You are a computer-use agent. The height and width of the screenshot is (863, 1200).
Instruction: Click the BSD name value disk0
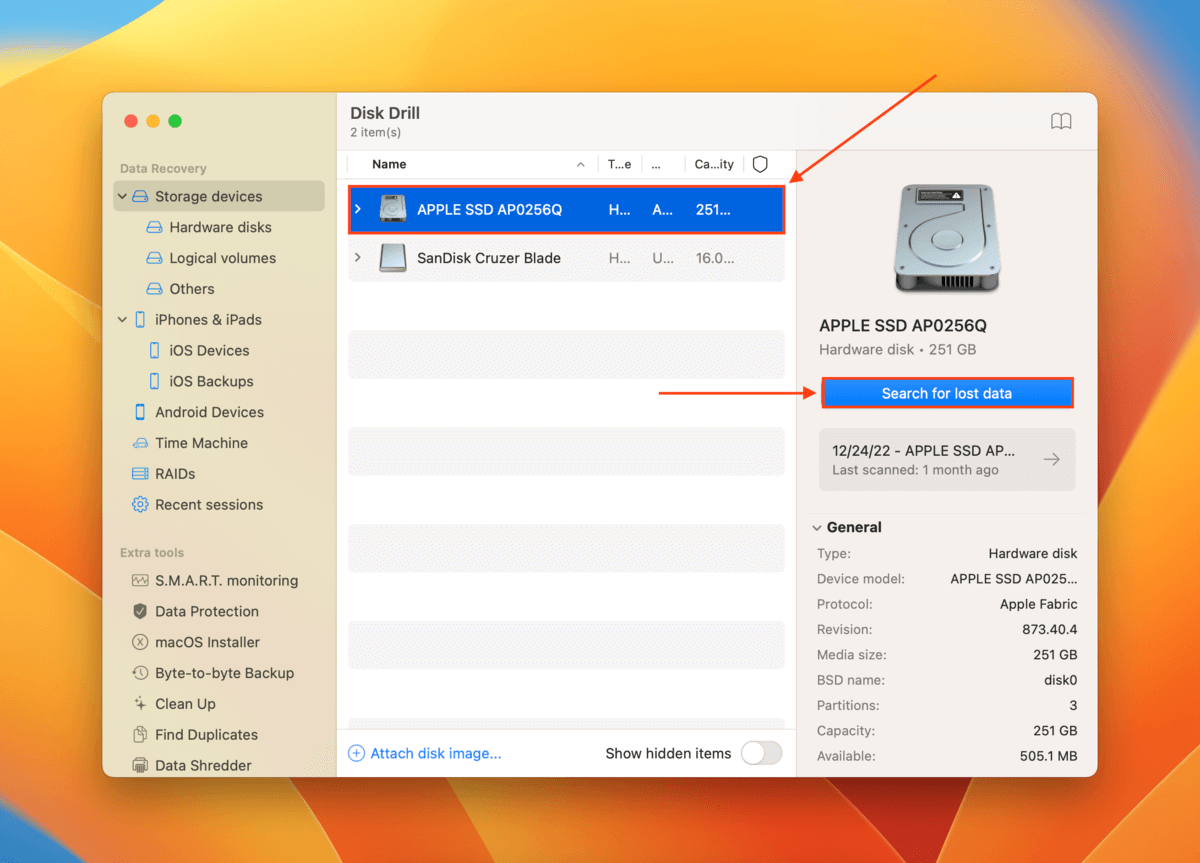pos(1059,681)
